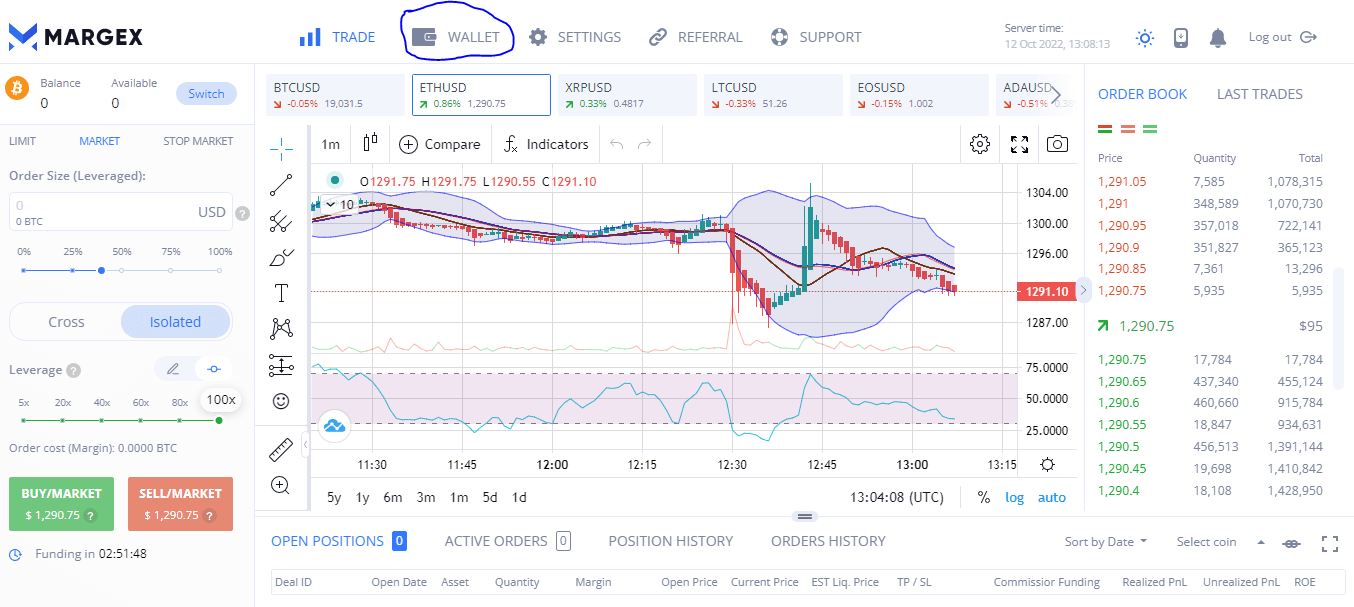Viewport: 1354px width, 607px height.
Task: Switch to Position History tab
Action: (x=670, y=541)
